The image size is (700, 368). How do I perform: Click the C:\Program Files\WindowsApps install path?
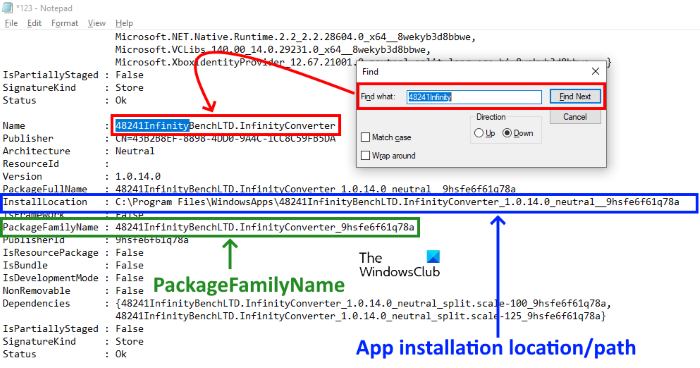(397, 202)
